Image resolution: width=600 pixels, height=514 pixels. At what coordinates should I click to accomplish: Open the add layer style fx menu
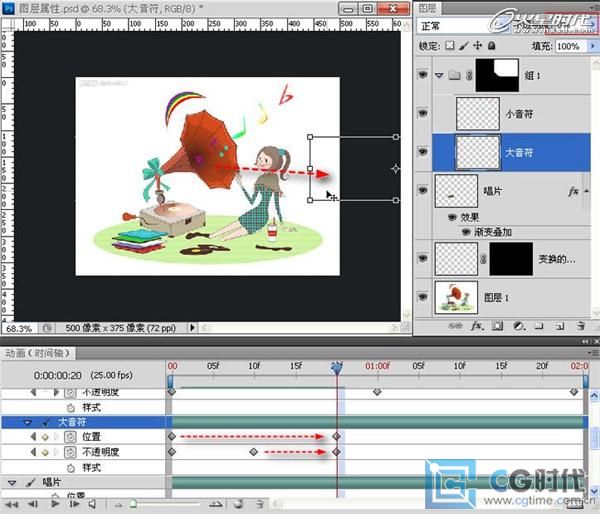click(477, 326)
